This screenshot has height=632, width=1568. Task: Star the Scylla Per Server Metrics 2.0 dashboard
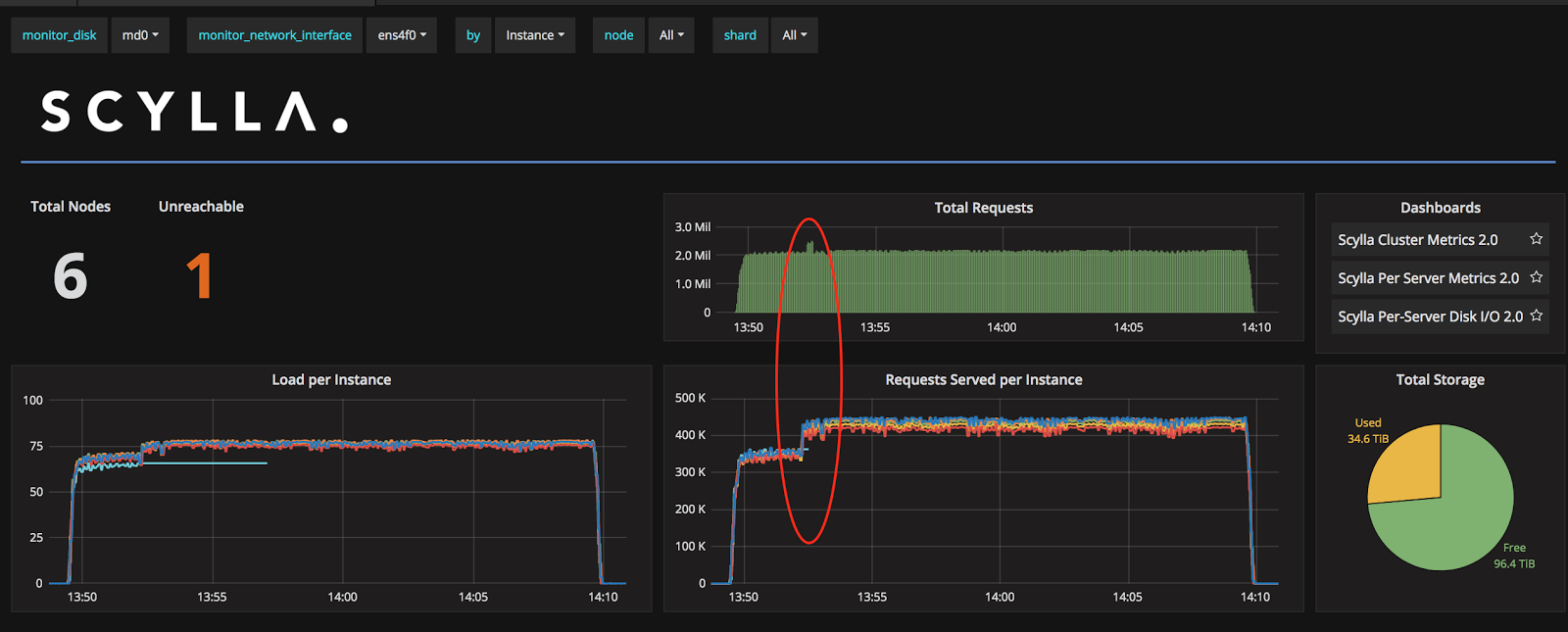(x=1536, y=277)
